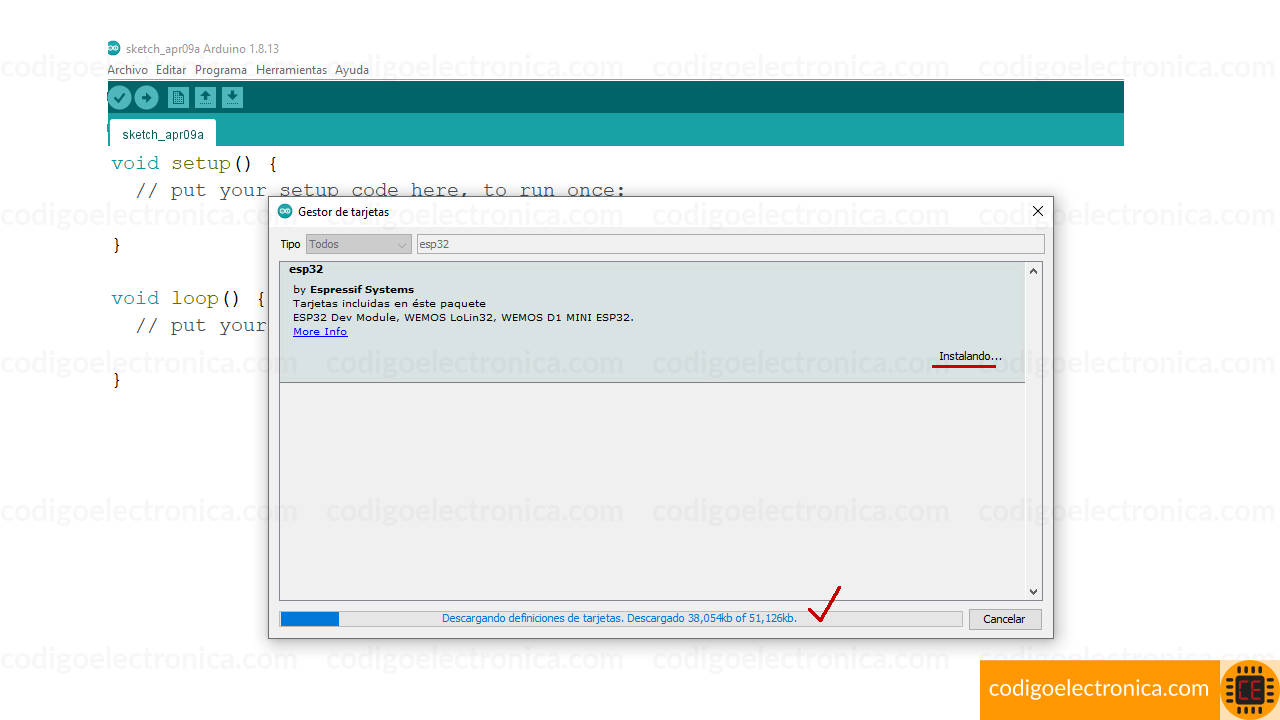Select the esp32 package title
The width and height of the screenshot is (1280, 720).
[306, 269]
